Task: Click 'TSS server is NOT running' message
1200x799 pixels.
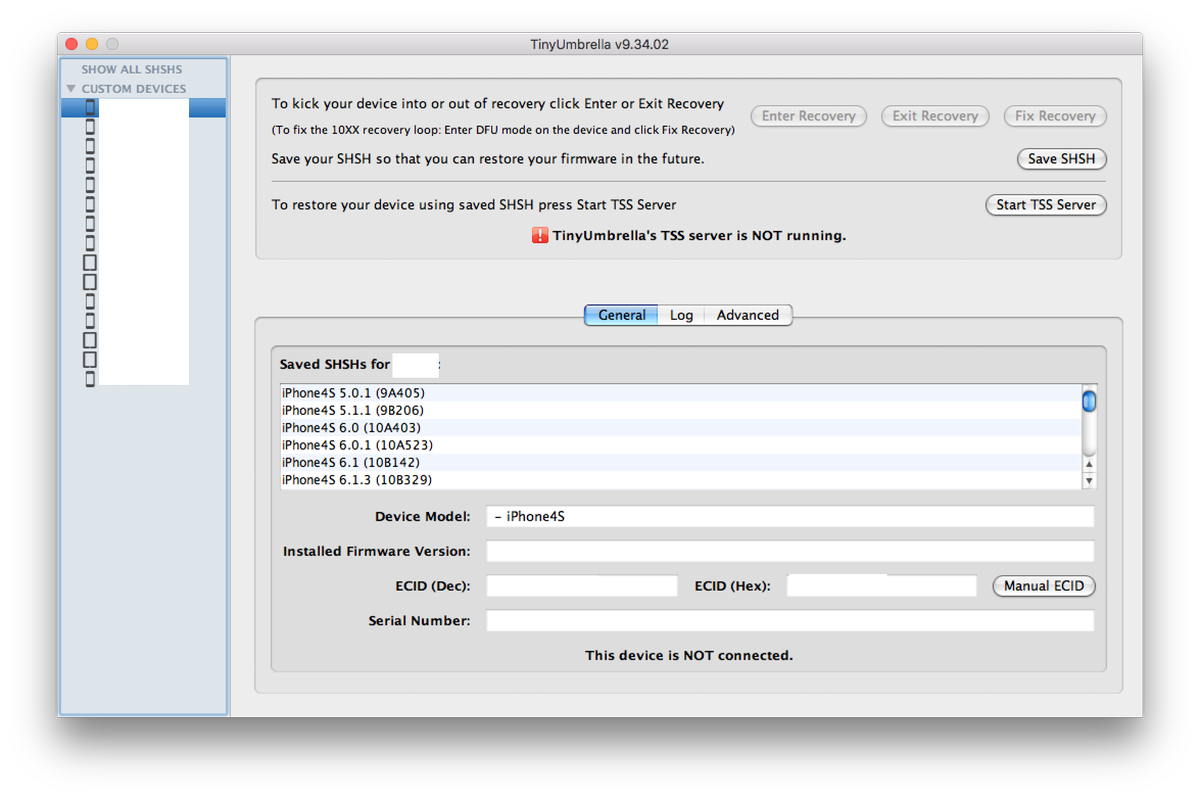Action: click(699, 236)
